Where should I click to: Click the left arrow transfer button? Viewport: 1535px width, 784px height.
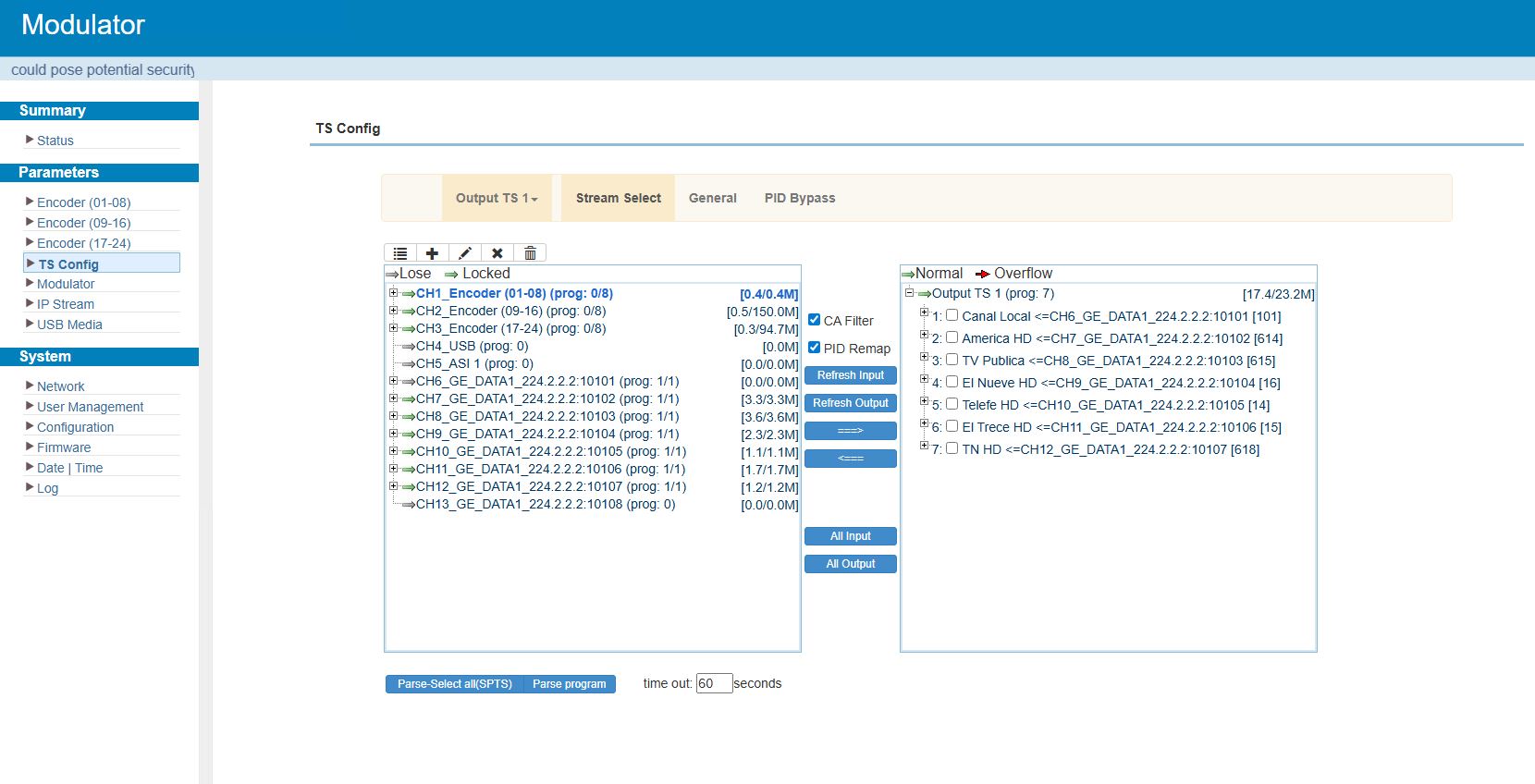pos(850,459)
